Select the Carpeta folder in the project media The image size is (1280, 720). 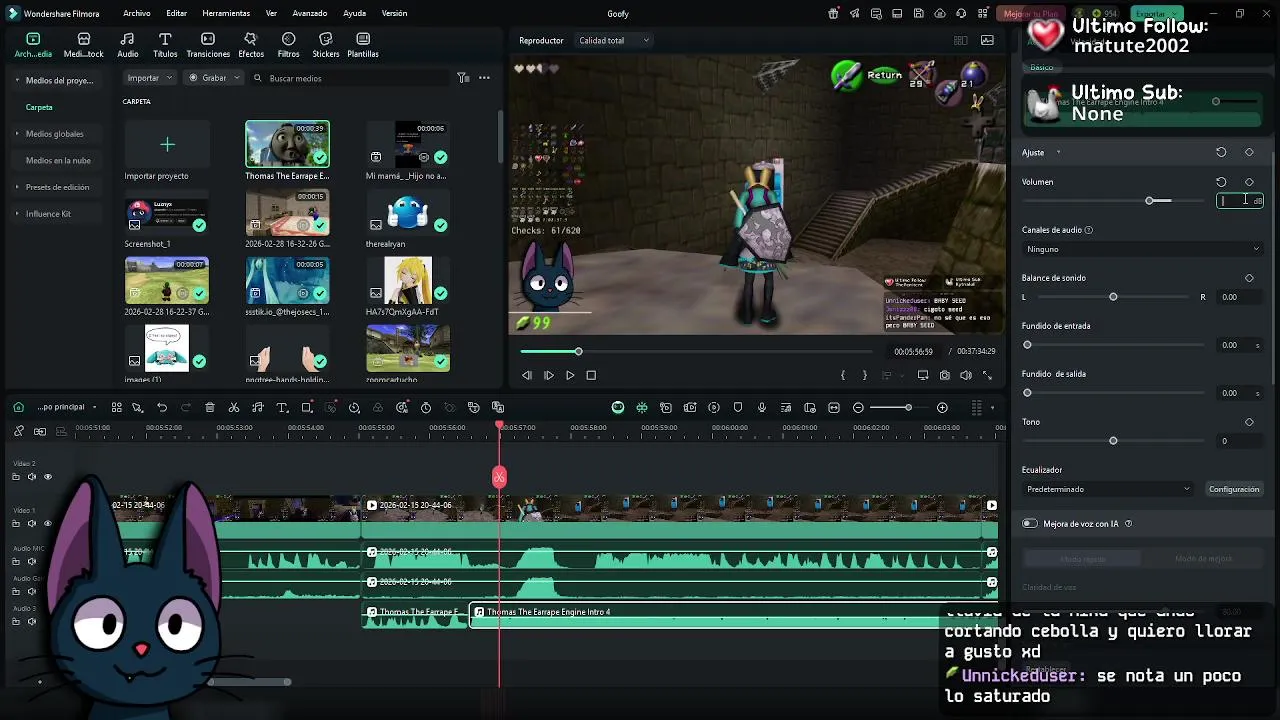[x=39, y=107]
